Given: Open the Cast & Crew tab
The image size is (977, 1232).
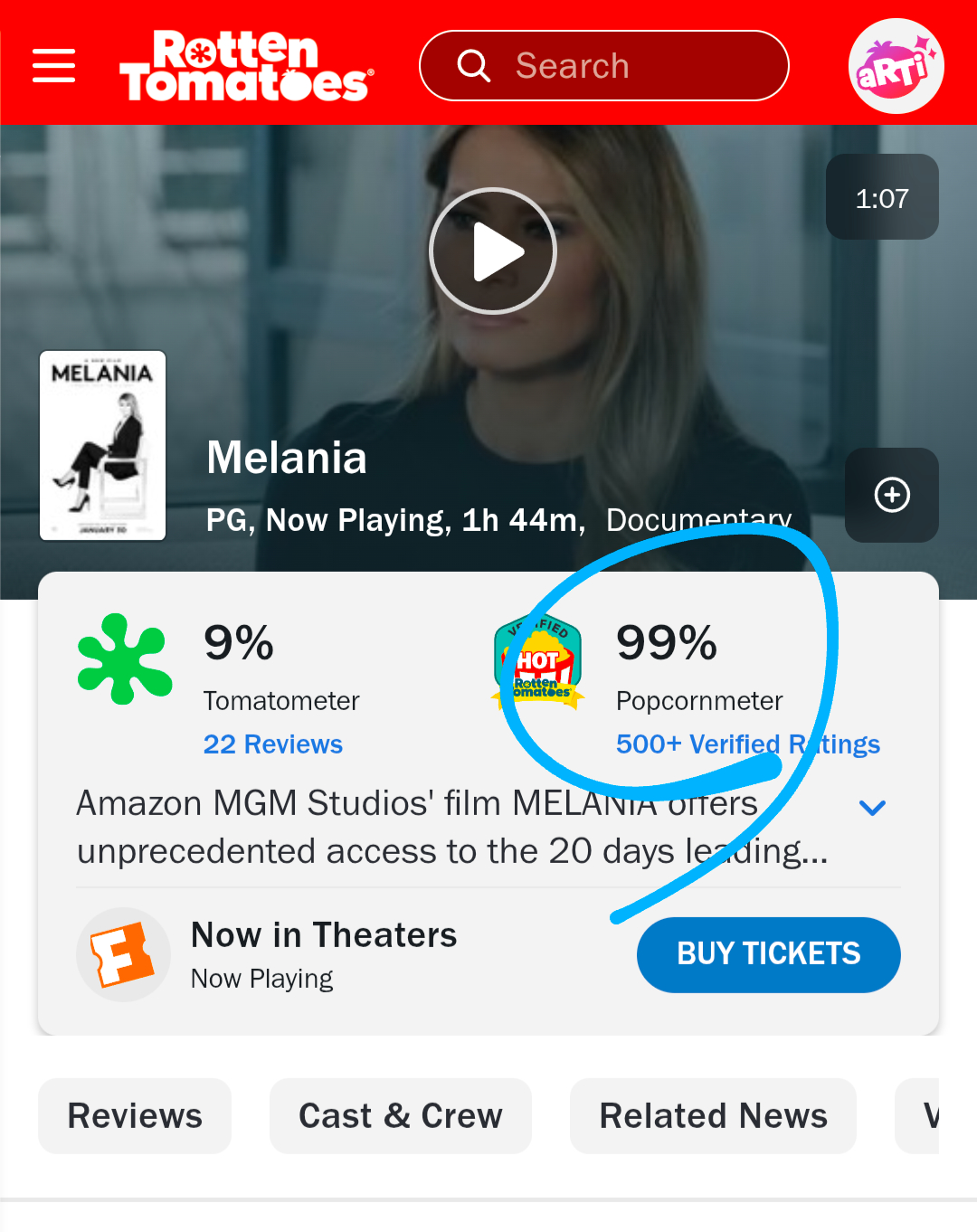Looking at the screenshot, I should point(400,1115).
